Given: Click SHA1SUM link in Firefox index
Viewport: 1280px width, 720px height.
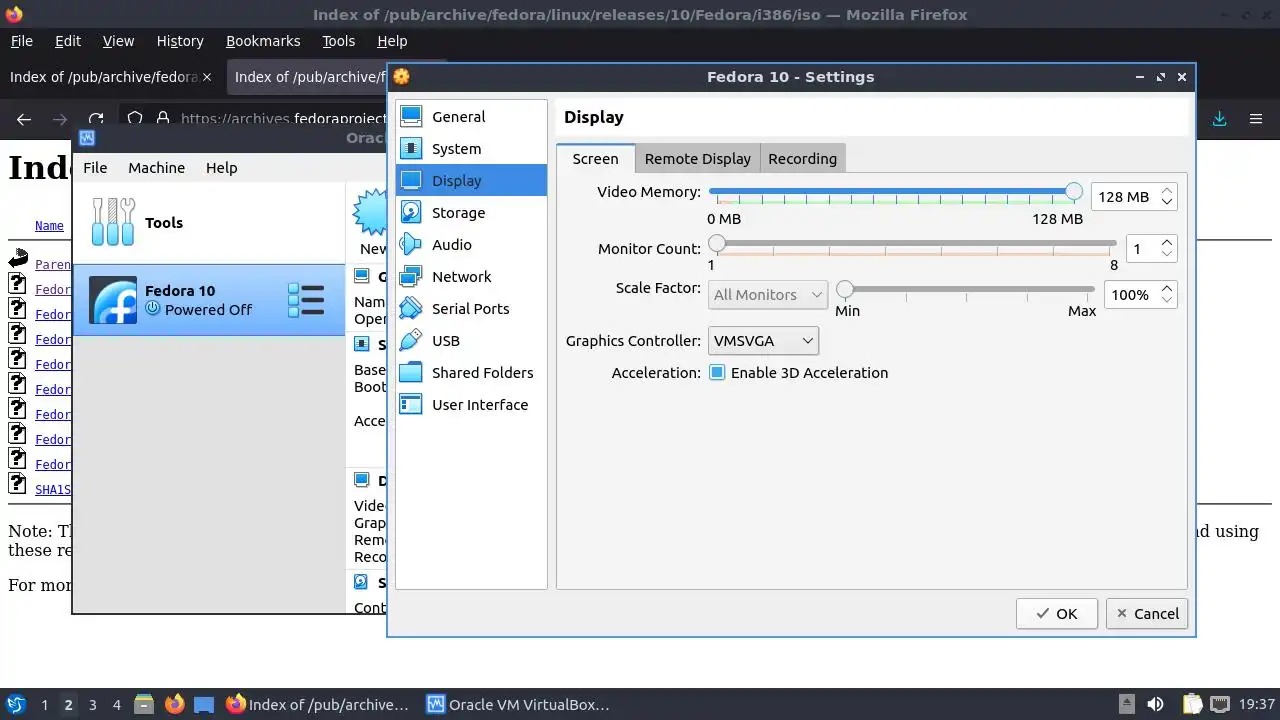Looking at the screenshot, I should pyautogui.click(x=53, y=490).
